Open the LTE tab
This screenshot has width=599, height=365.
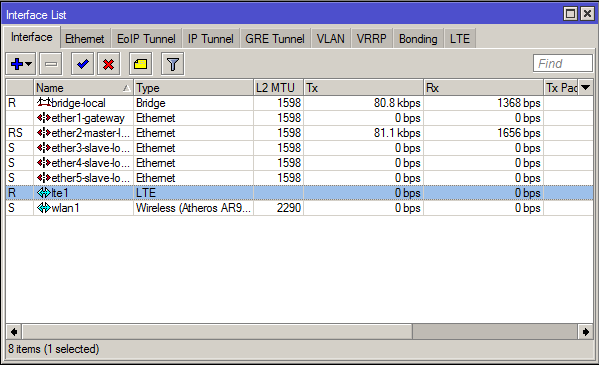click(x=460, y=39)
